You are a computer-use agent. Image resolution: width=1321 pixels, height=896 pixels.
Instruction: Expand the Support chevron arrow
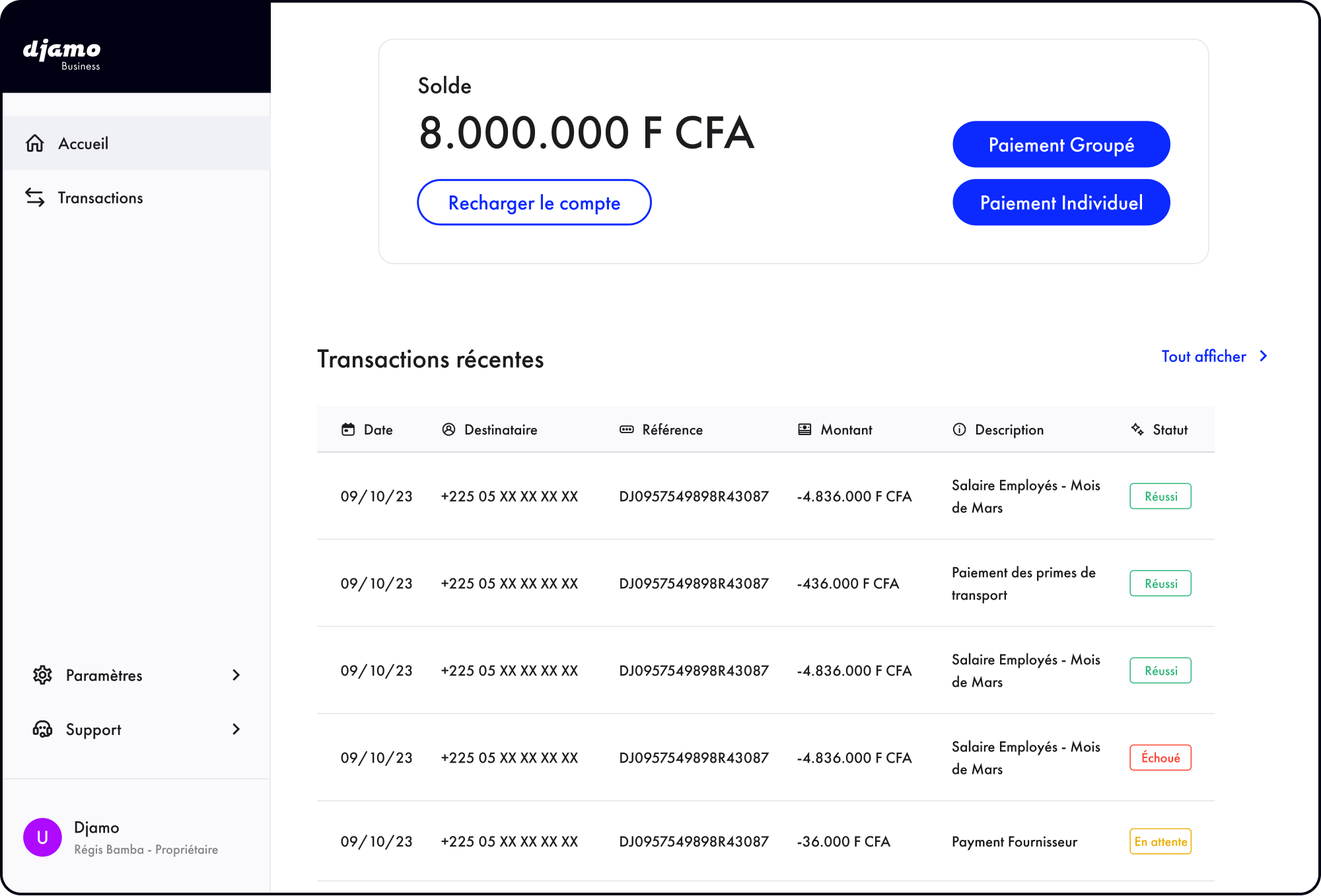pos(236,729)
